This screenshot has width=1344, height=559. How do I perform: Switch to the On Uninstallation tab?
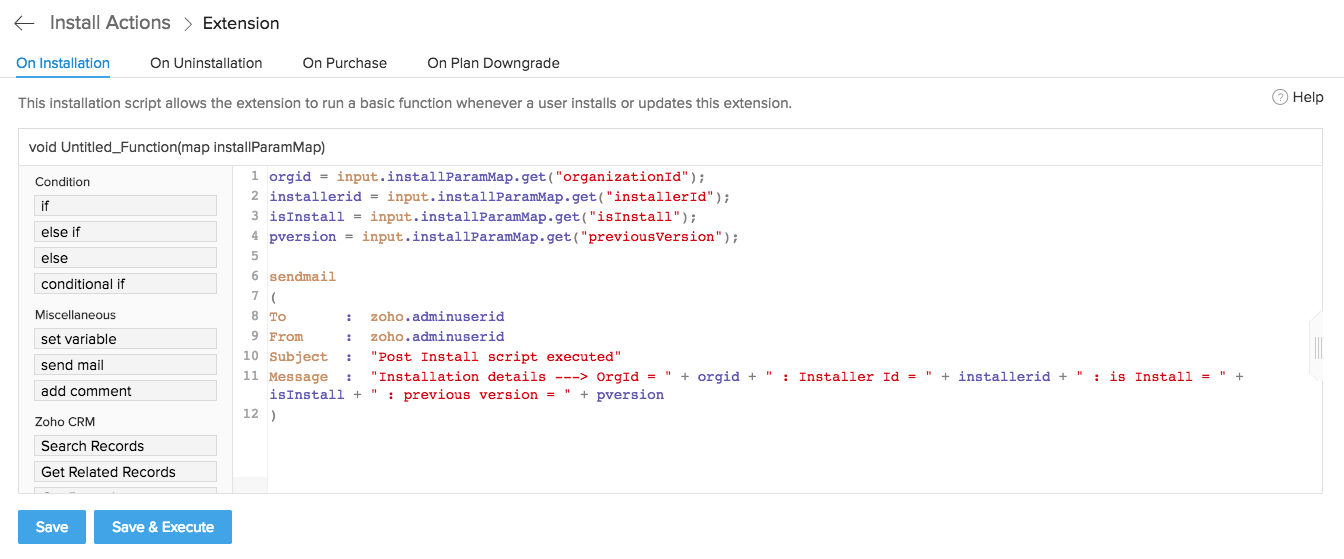click(x=206, y=63)
